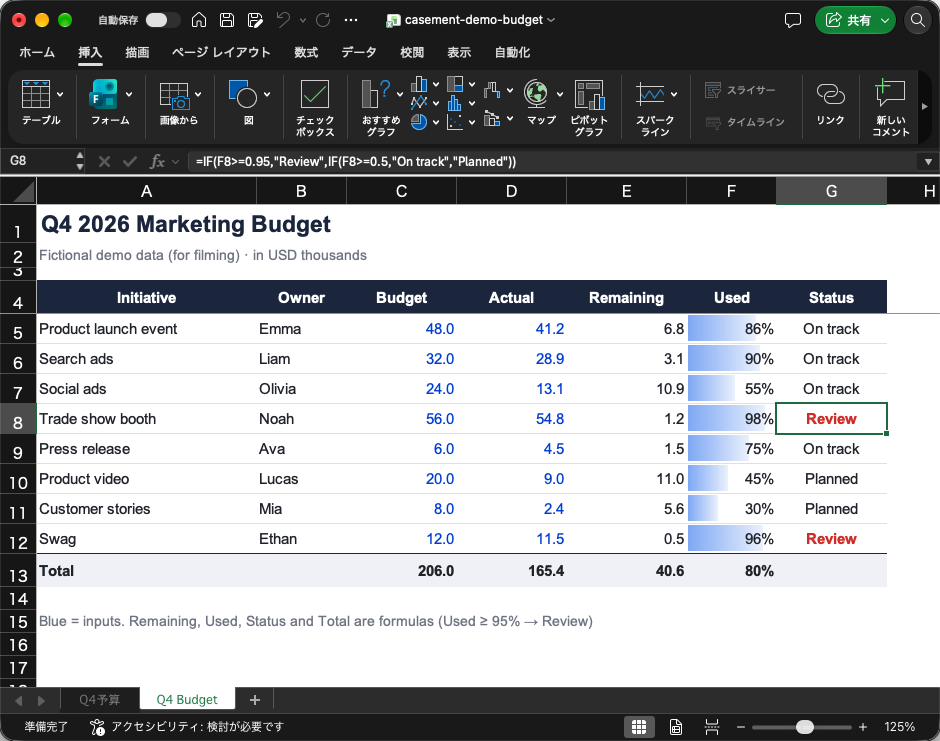Insert a チェックボックス
Screen dimensions: 940x741
(315, 107)
